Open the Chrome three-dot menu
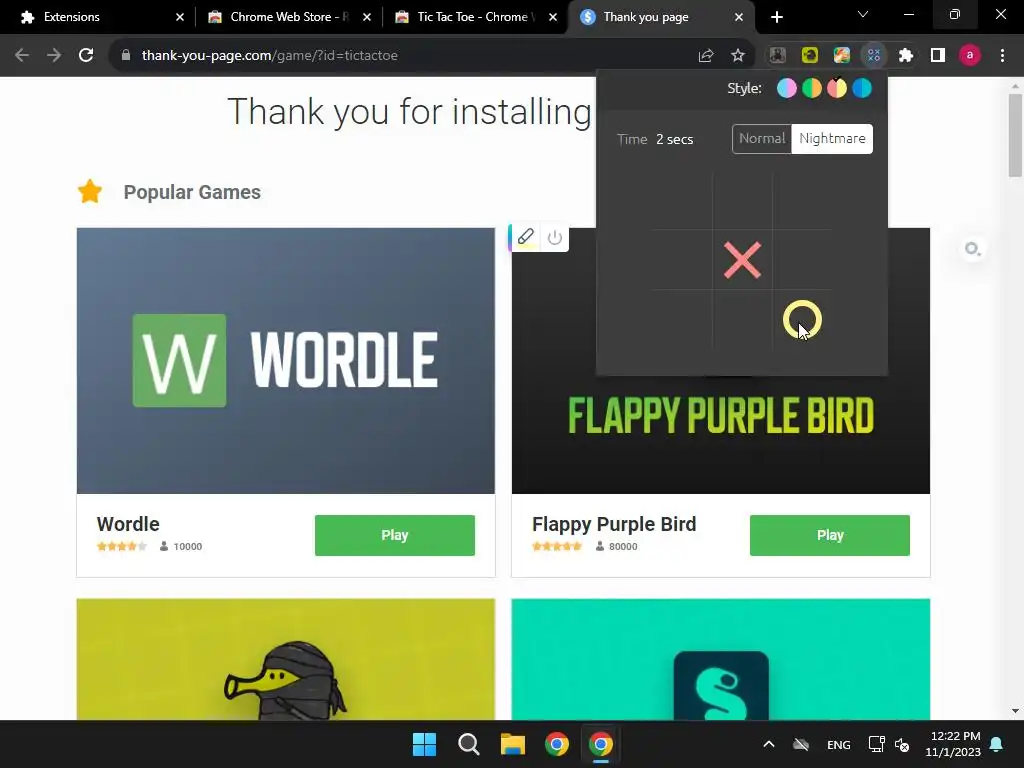This screenshot has height=768, width=1024. pos(1002,56)
